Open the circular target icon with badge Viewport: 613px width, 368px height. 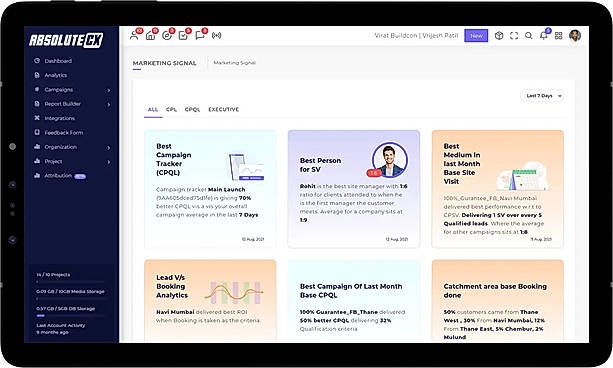coord(167,35)
